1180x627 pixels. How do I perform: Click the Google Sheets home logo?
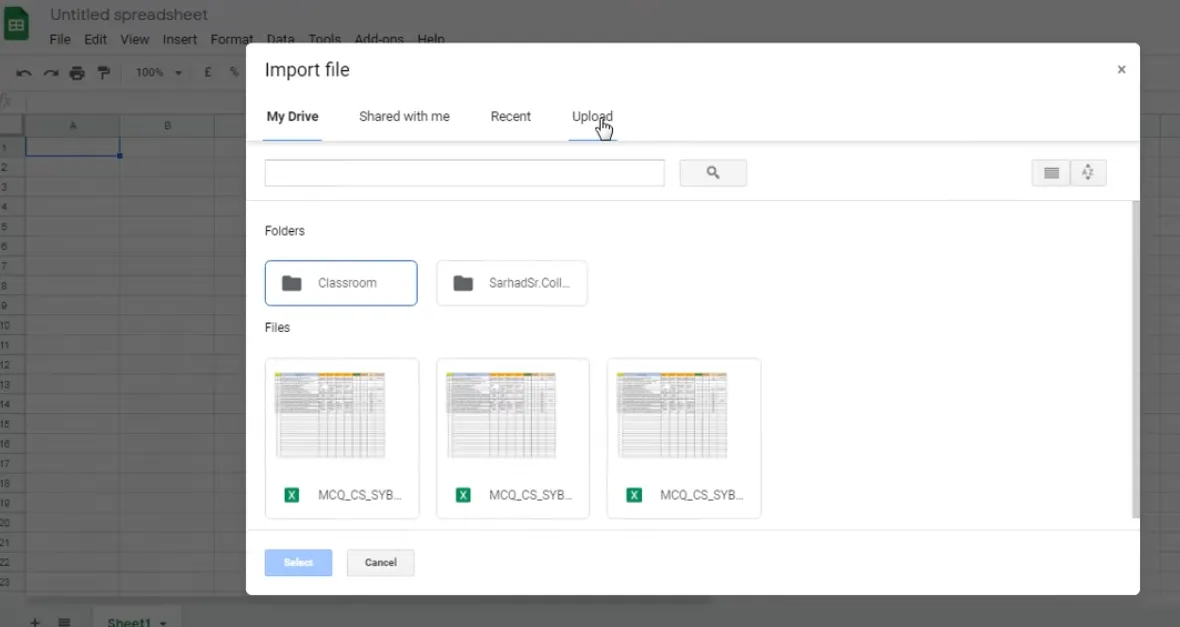tap(16, 25)
